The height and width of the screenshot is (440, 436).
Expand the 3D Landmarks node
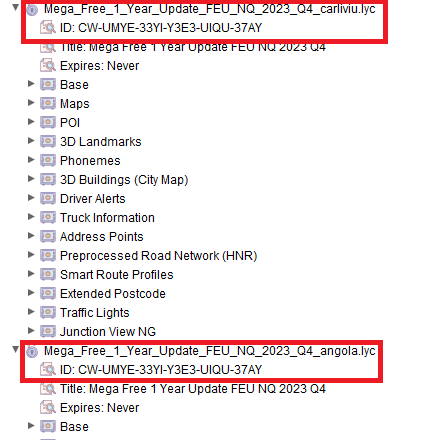(x=31, y=141)
